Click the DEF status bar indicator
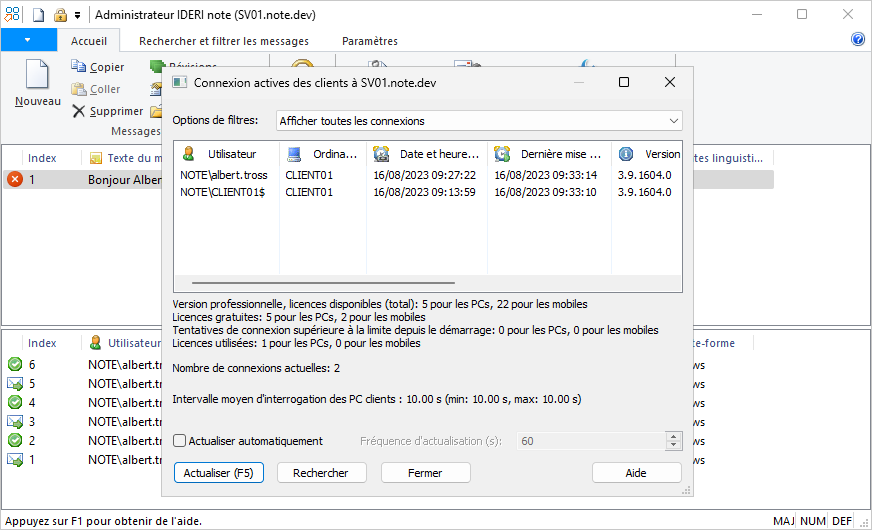The image size is (872, 530). pyautogui.click(x=842, y=521)
